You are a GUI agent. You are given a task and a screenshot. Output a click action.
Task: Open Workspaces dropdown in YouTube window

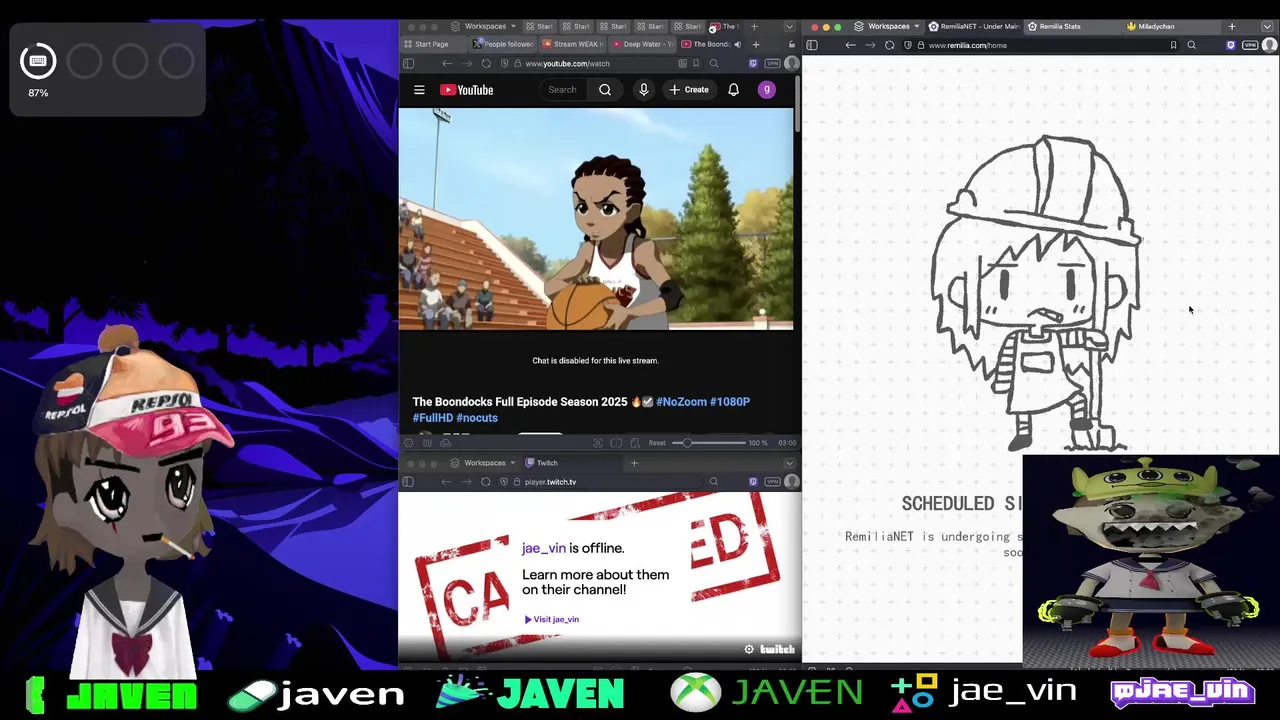point(485,26)
